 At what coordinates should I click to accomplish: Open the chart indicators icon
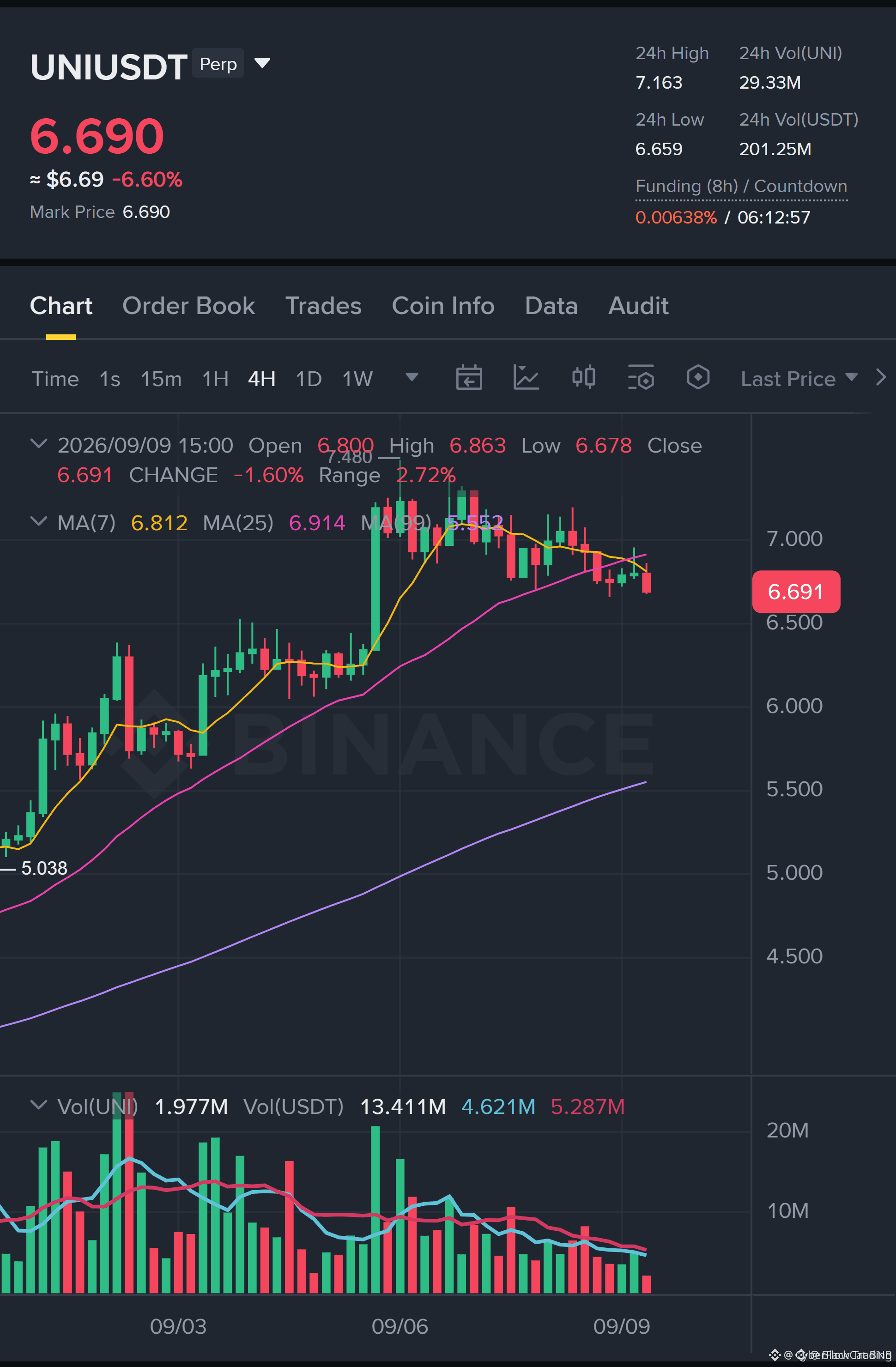pos(526,378)
